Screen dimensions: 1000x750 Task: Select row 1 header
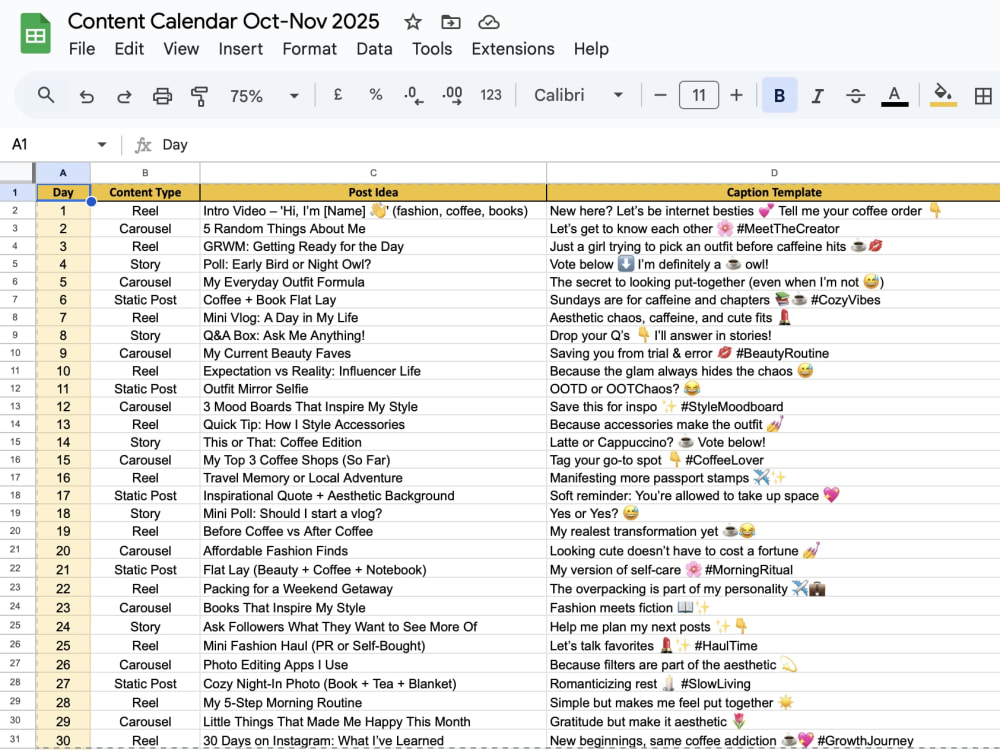click(x=15, y=192)
